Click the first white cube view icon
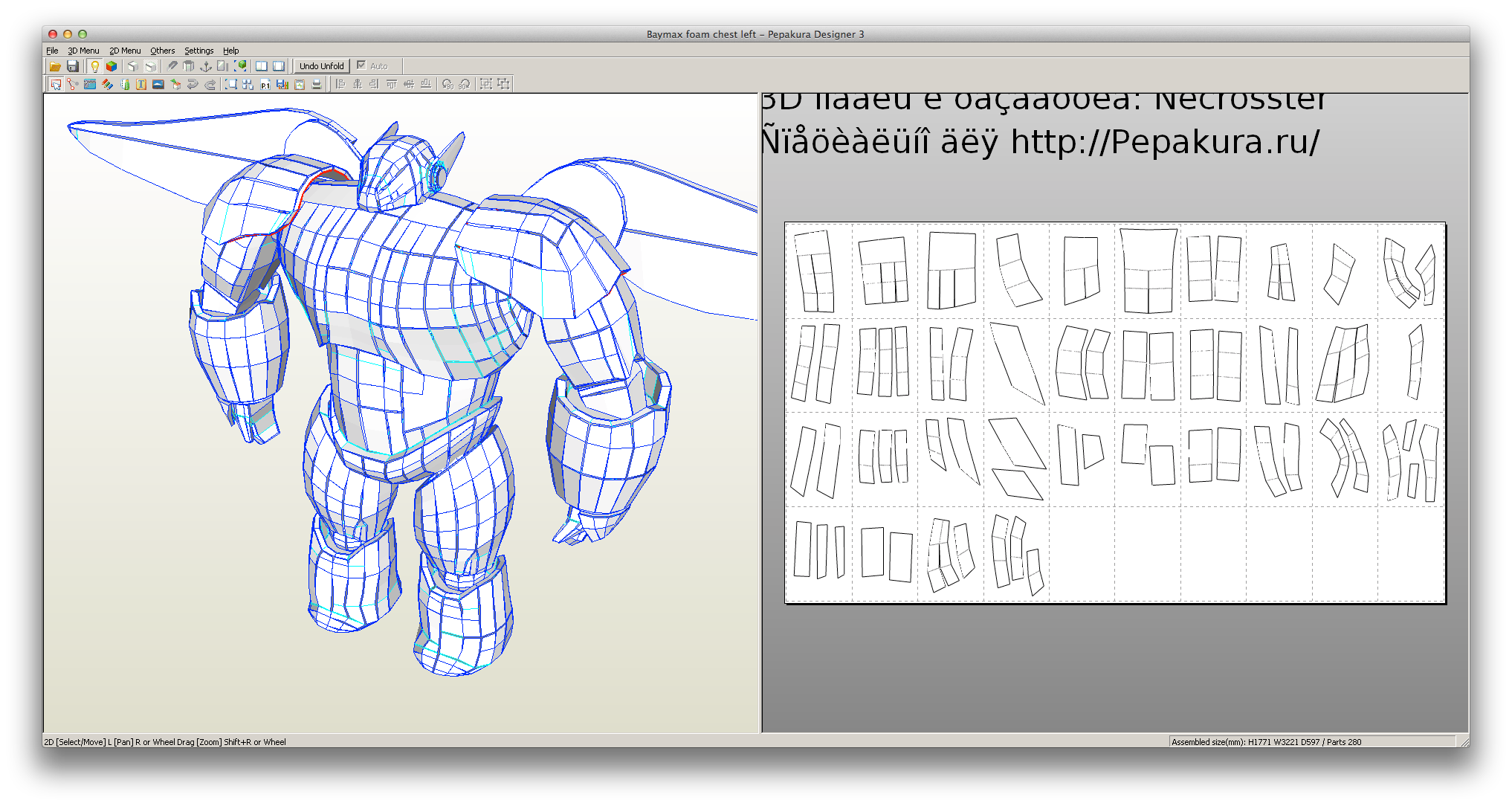This screenshot has height=806, width=1512. (133, 66)
